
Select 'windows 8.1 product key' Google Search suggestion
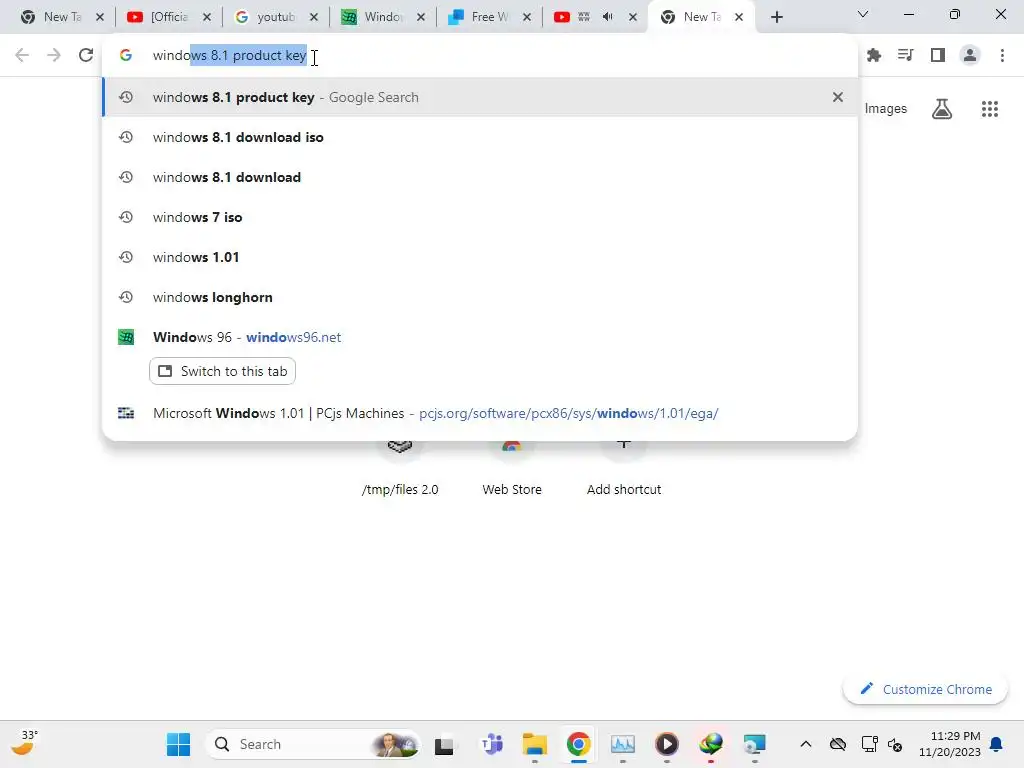(480, 97)
